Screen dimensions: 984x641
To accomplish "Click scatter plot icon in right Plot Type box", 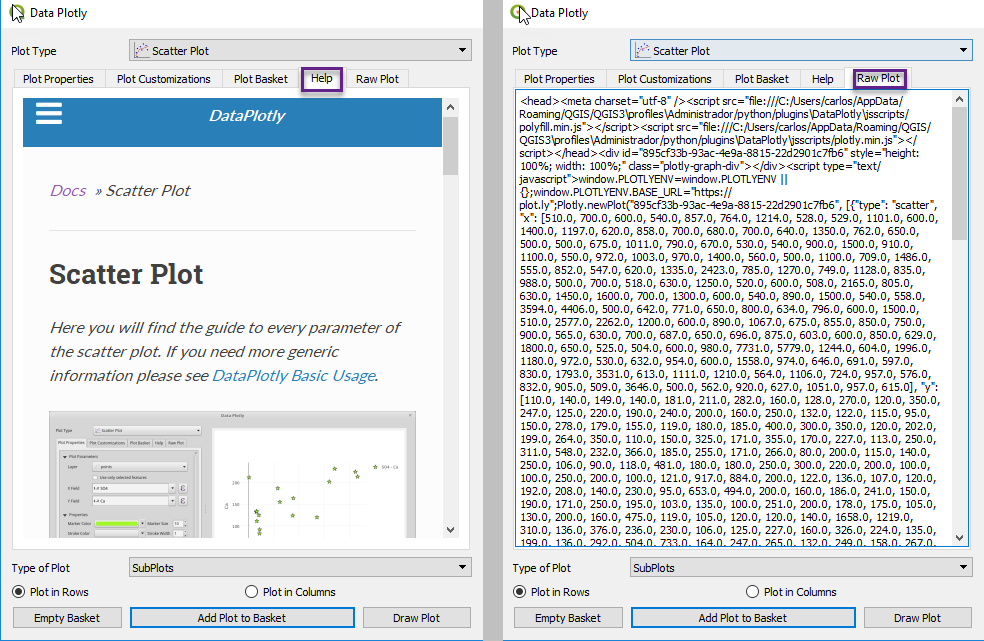I will (x=642, y=50).
